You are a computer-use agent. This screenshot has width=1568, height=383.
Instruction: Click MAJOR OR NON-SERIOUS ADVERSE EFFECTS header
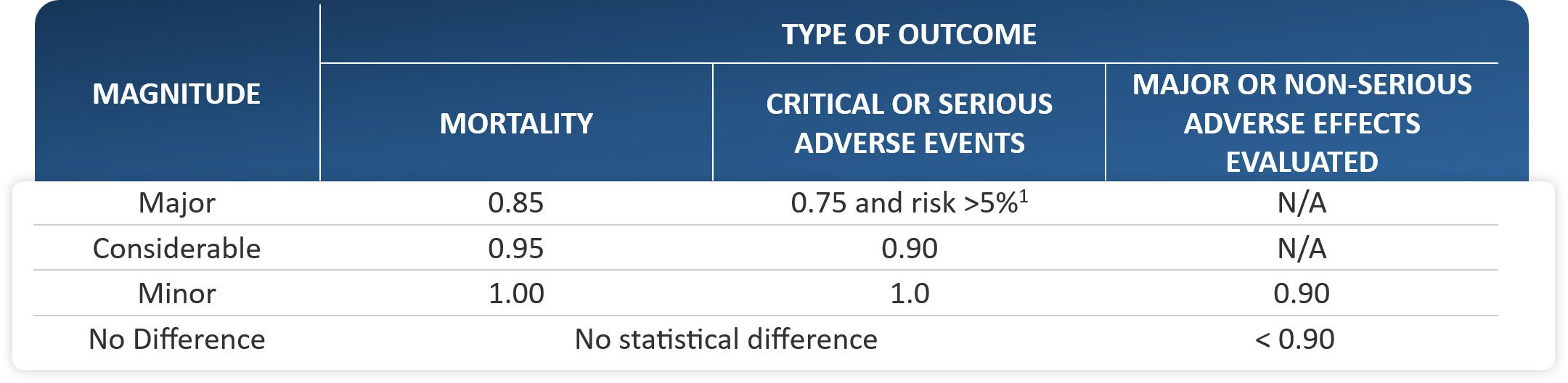[1302, 123]
